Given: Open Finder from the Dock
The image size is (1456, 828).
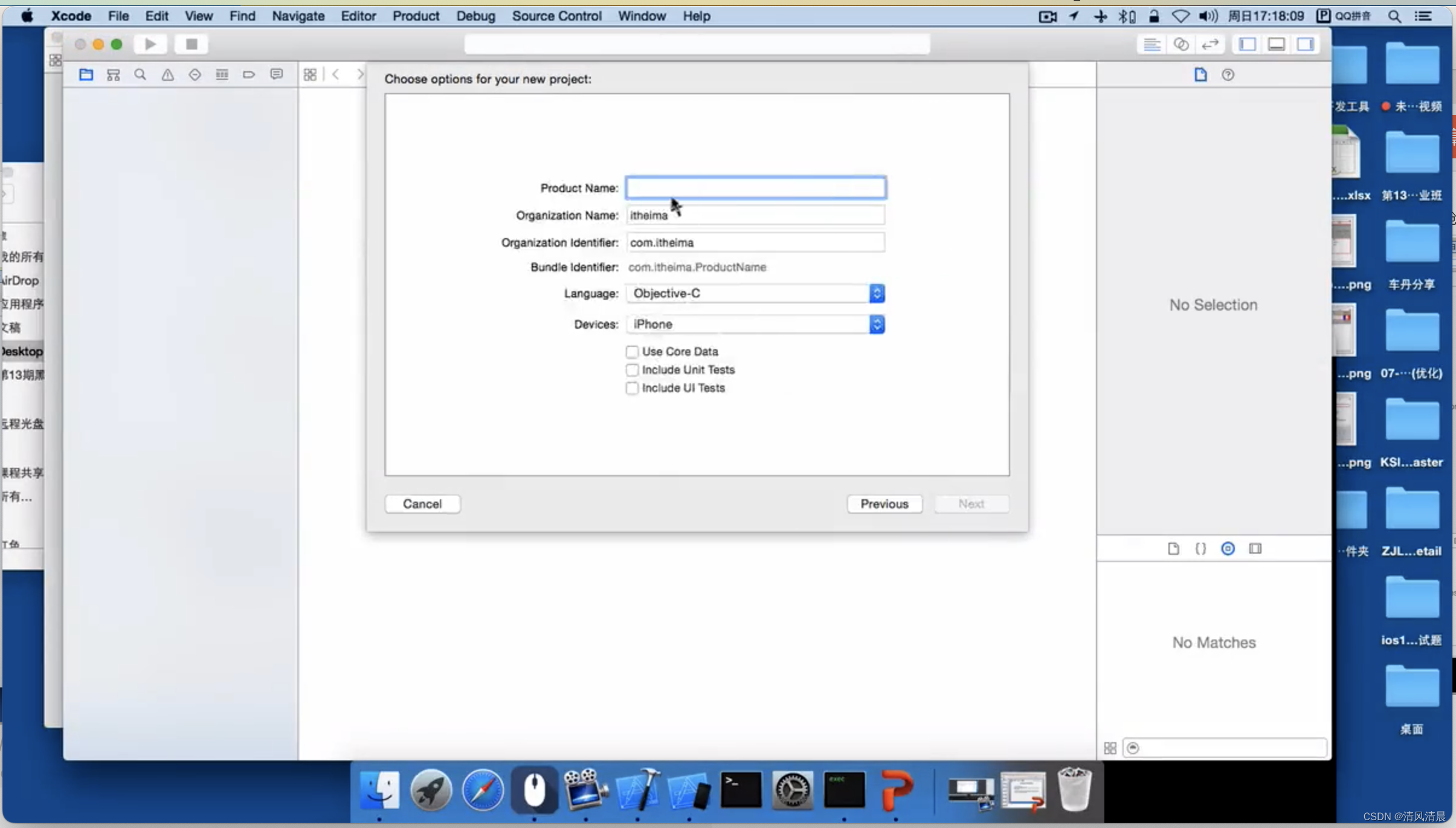Looking at the screenshot, I should (379, 789).
